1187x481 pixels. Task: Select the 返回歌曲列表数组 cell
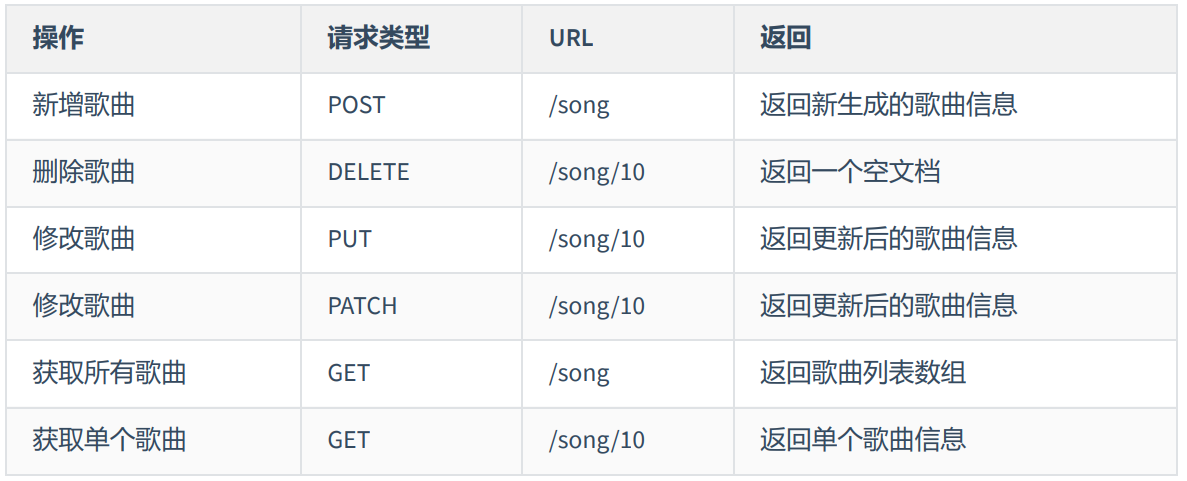862,373
